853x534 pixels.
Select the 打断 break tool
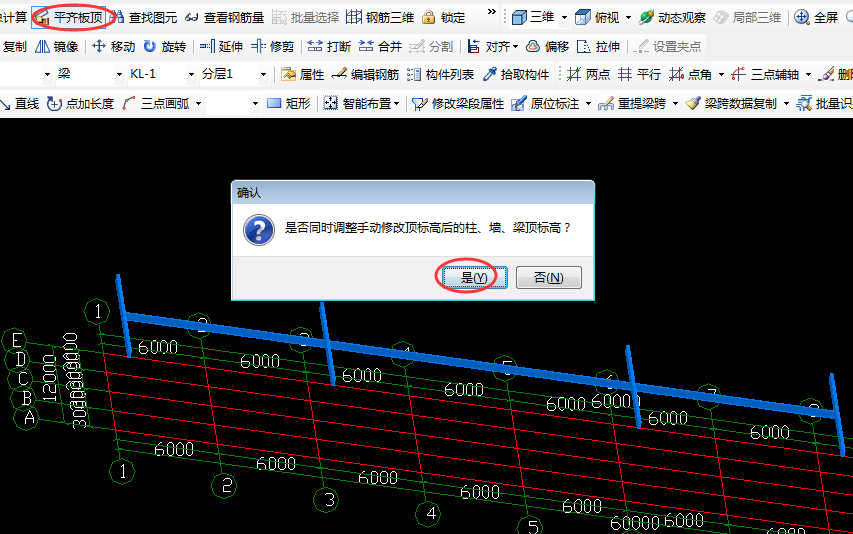329,47
